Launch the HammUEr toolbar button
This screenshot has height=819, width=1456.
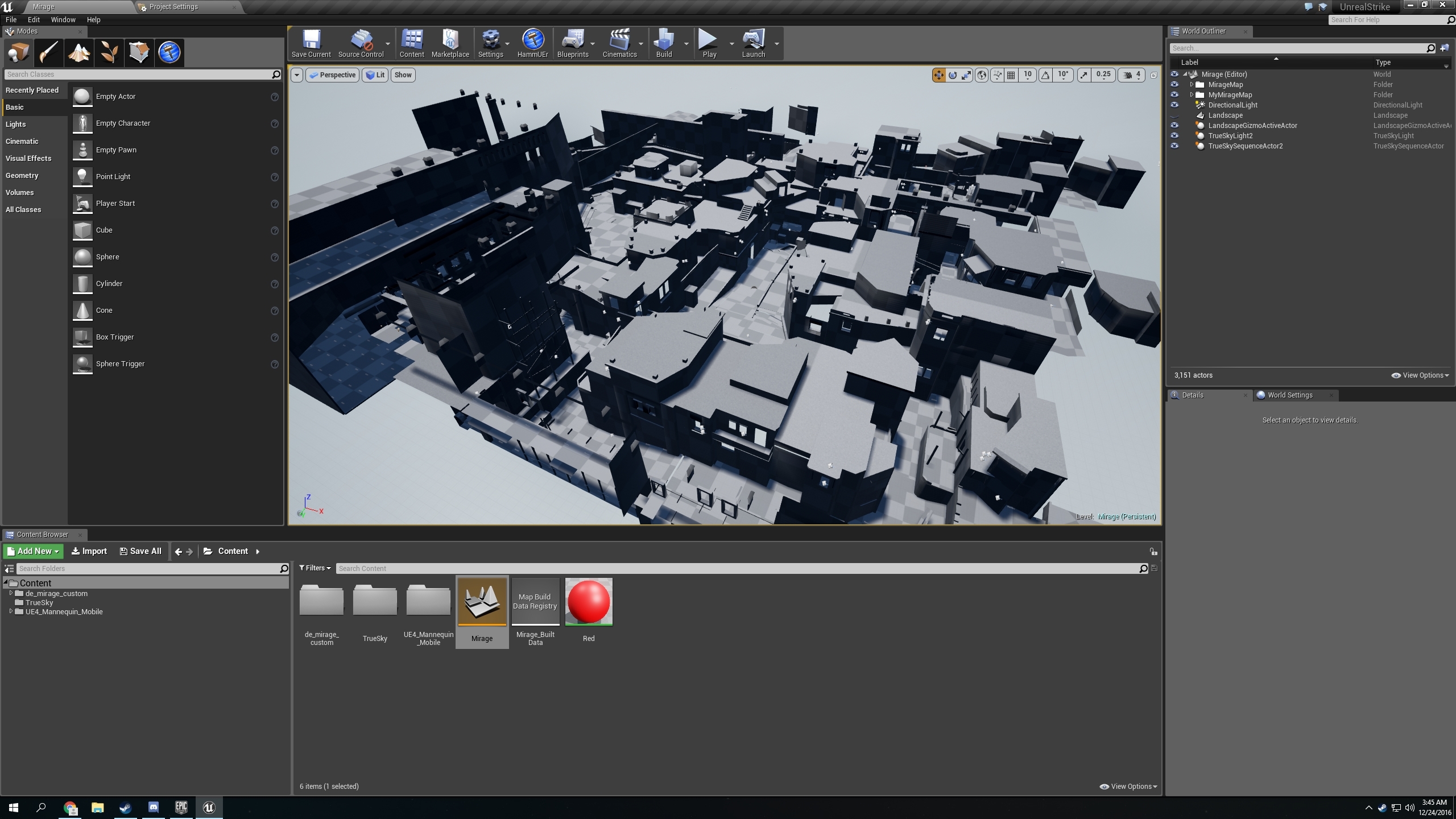point(533,44)
